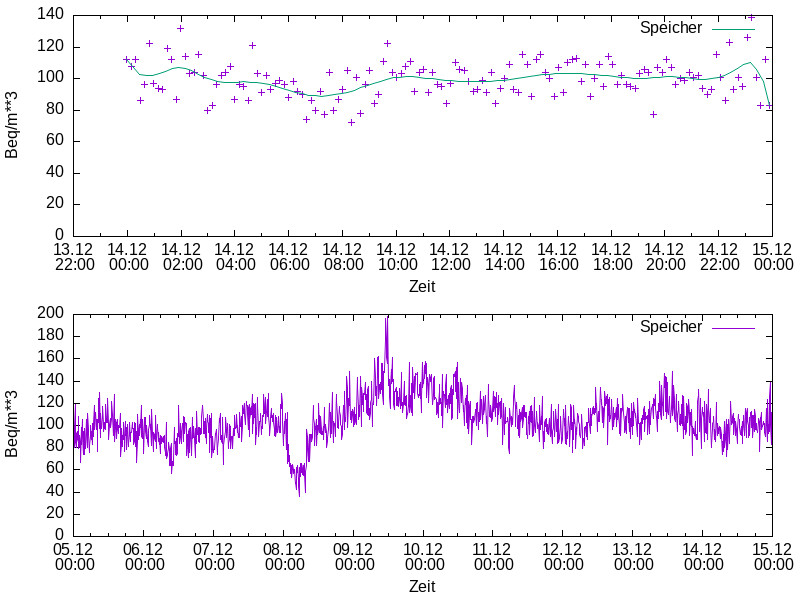
Task: Click the Zeit axis title under upper chart
Action: pos(422,287)
